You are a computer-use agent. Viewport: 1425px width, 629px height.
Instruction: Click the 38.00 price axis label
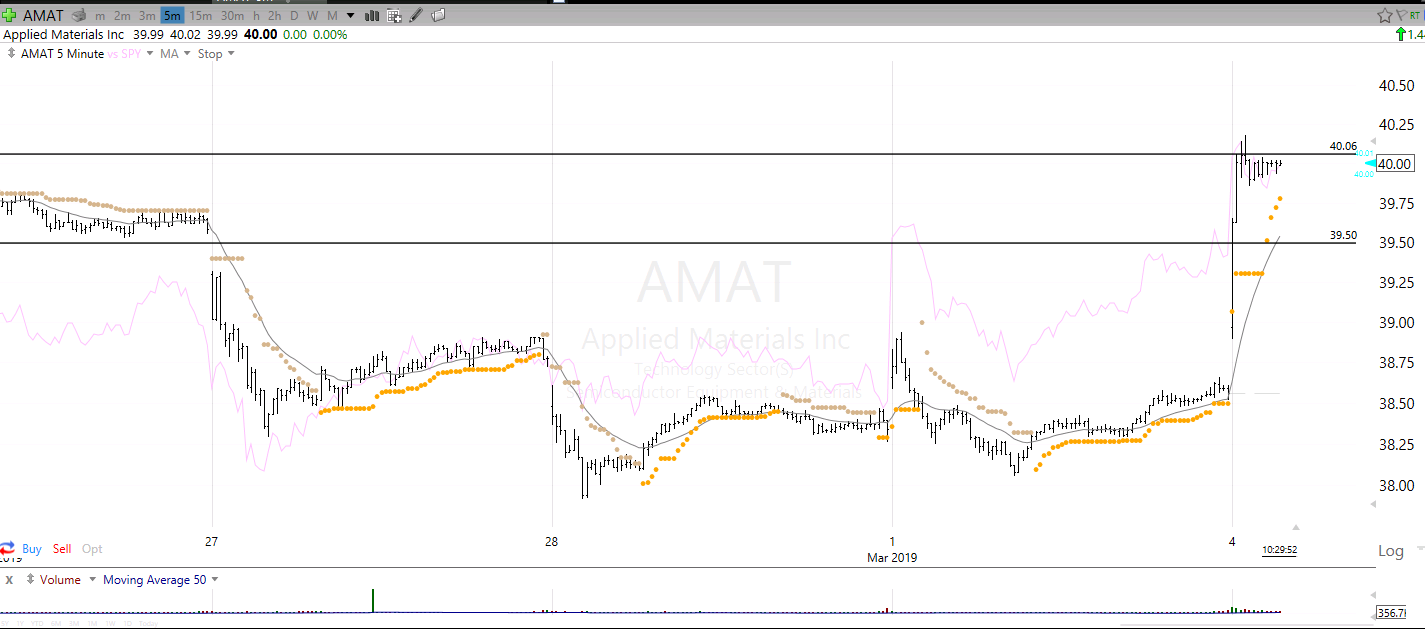point(1396,485)
